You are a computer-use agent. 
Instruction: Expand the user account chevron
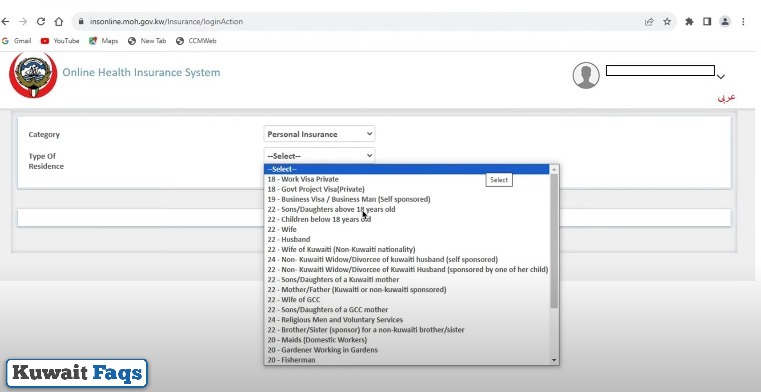721,77
